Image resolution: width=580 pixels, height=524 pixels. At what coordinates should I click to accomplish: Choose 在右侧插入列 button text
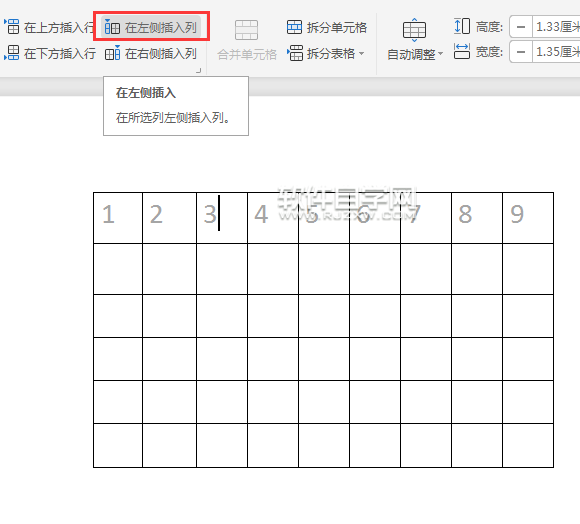tap(161, 54)
